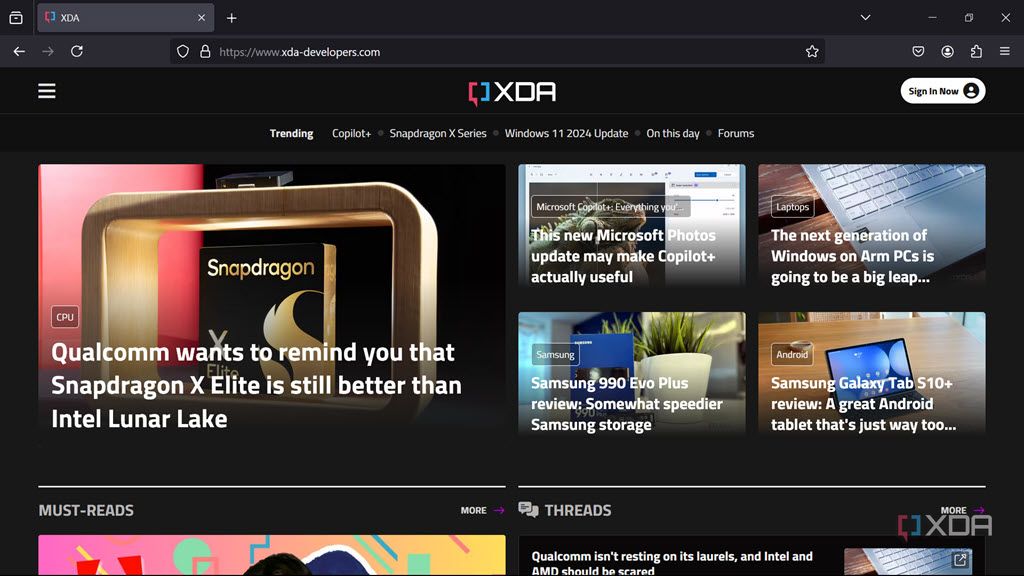Viewport: 1024px width, 576px height.
Task: Click the CPU category tag
Action: click(65, 317)
